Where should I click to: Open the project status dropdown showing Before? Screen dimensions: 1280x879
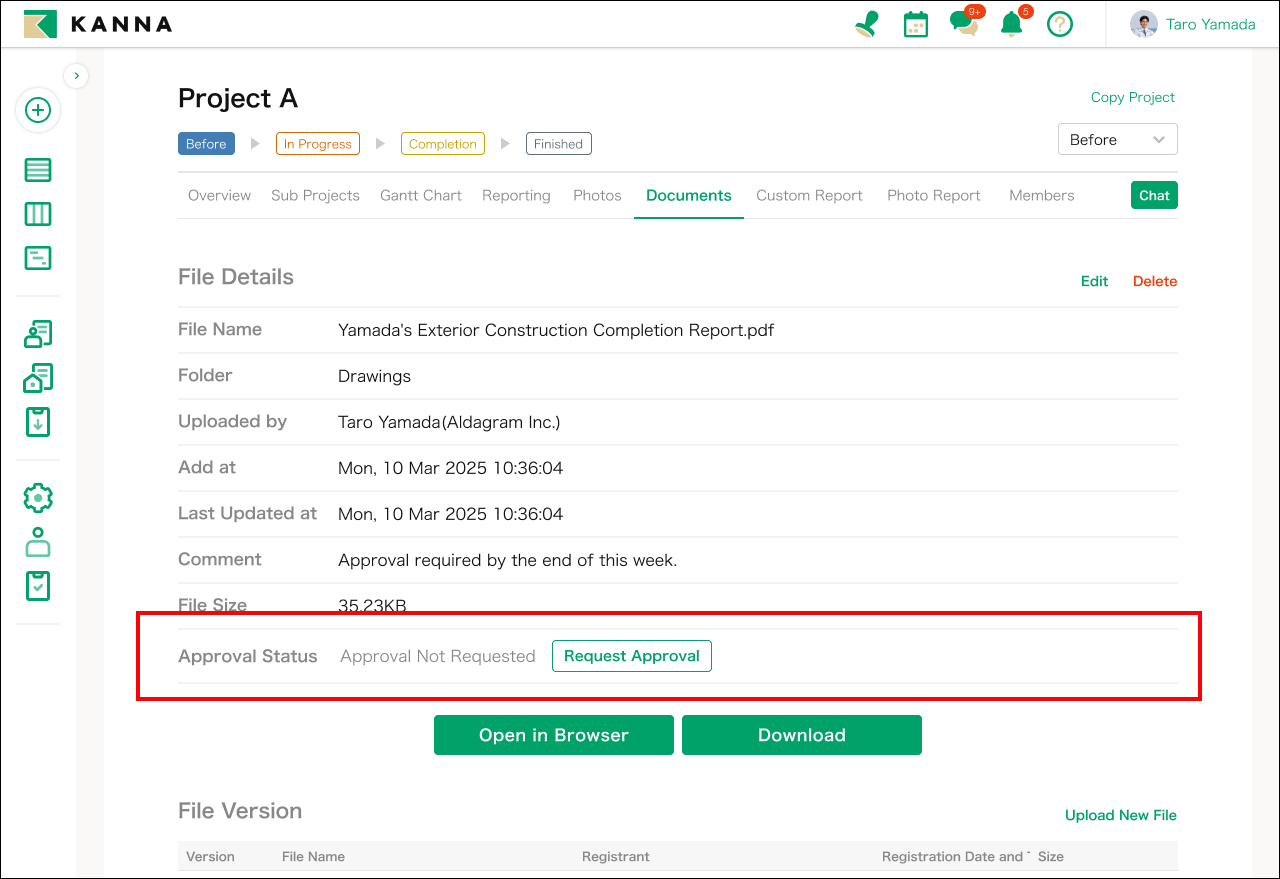(1117, 140)
